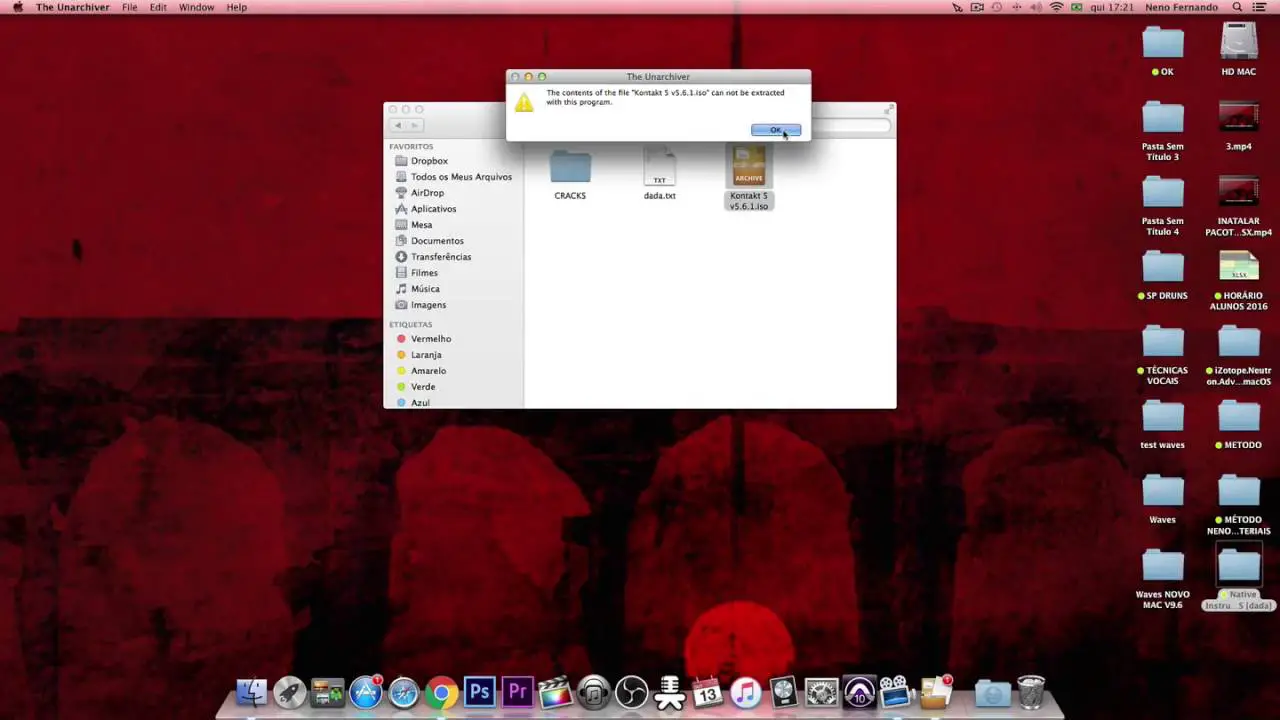
Task: Open the Window menu
Action: tap(196, 7)
